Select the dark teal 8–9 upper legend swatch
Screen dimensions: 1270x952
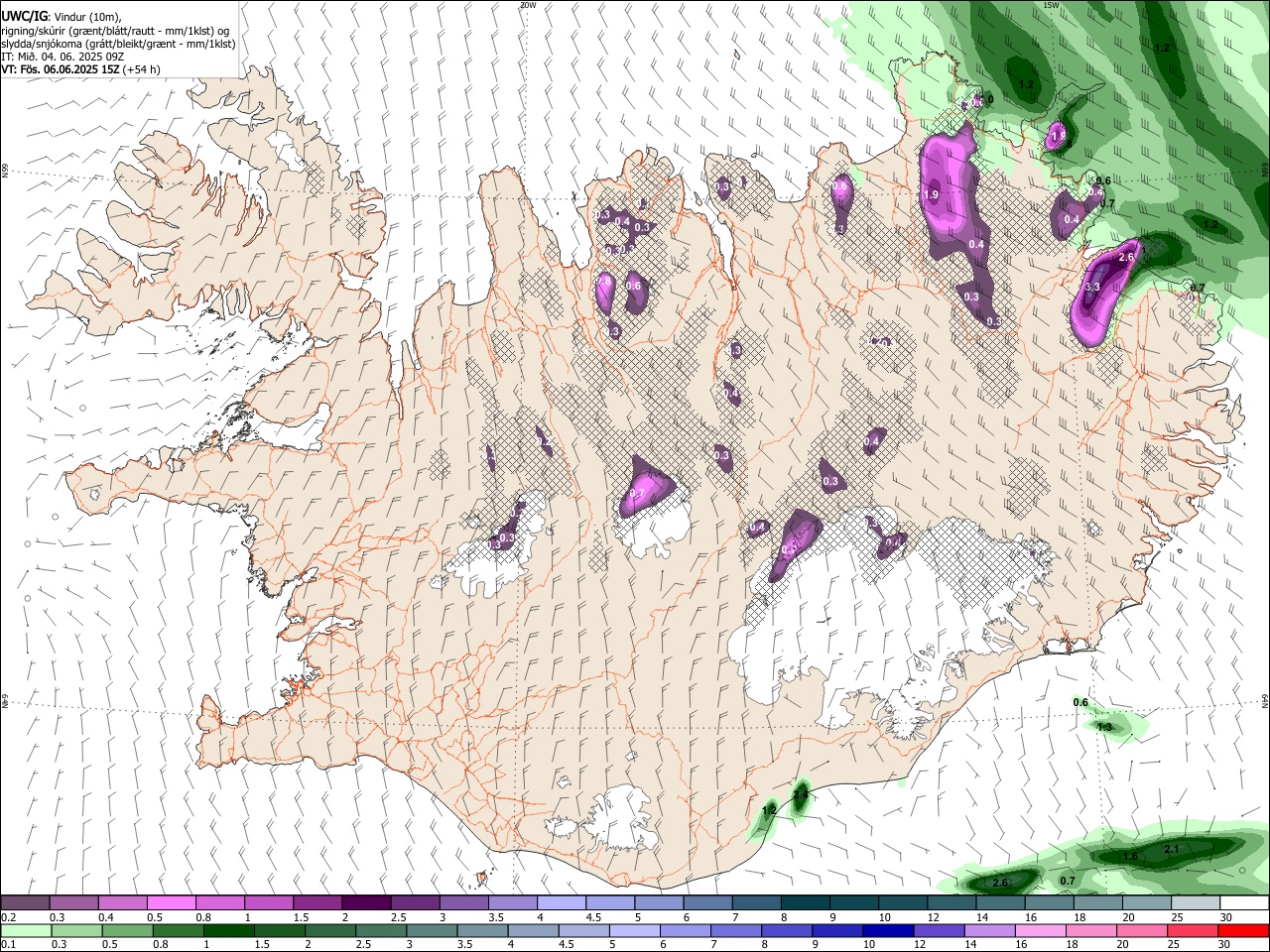coord(804,902)
